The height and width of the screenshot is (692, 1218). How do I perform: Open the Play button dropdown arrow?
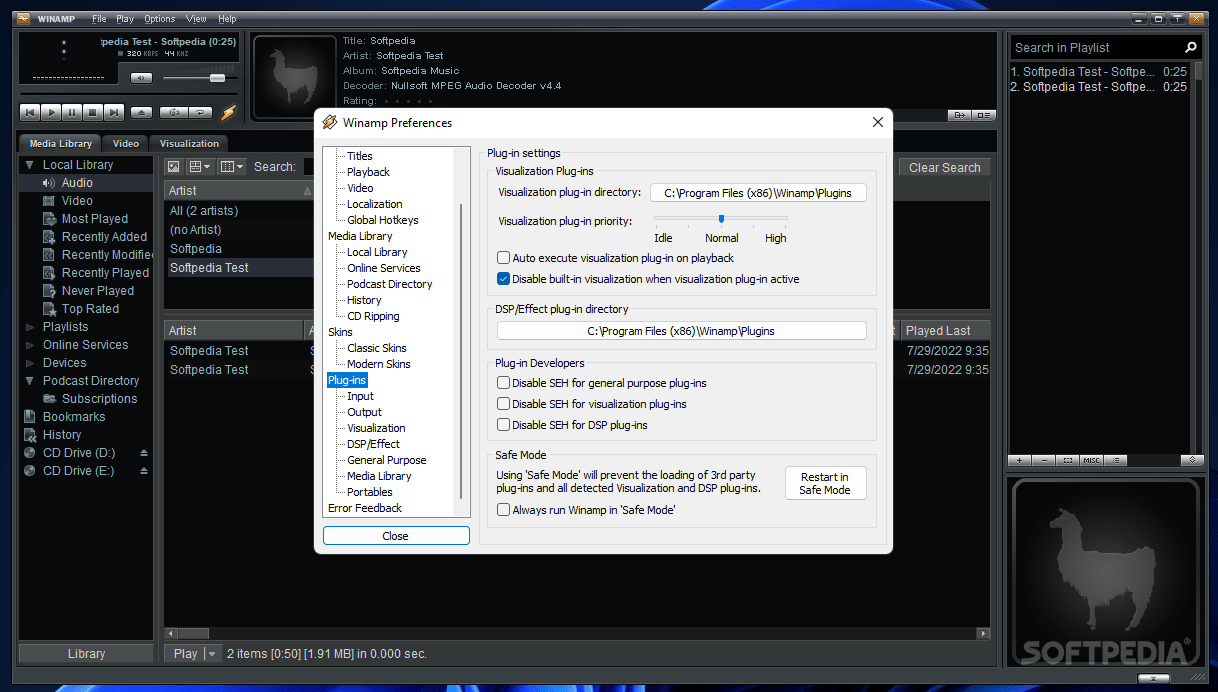(211, 654)
